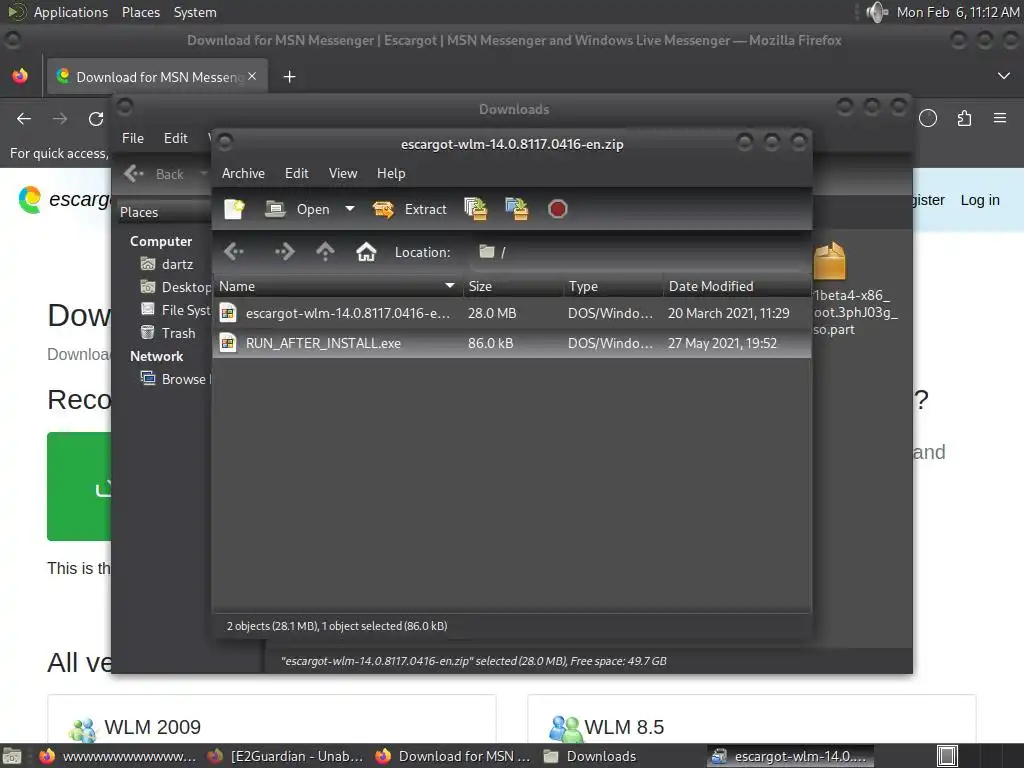
Task: List all Firefox tabs chevron
Action: click(1004, 76)
